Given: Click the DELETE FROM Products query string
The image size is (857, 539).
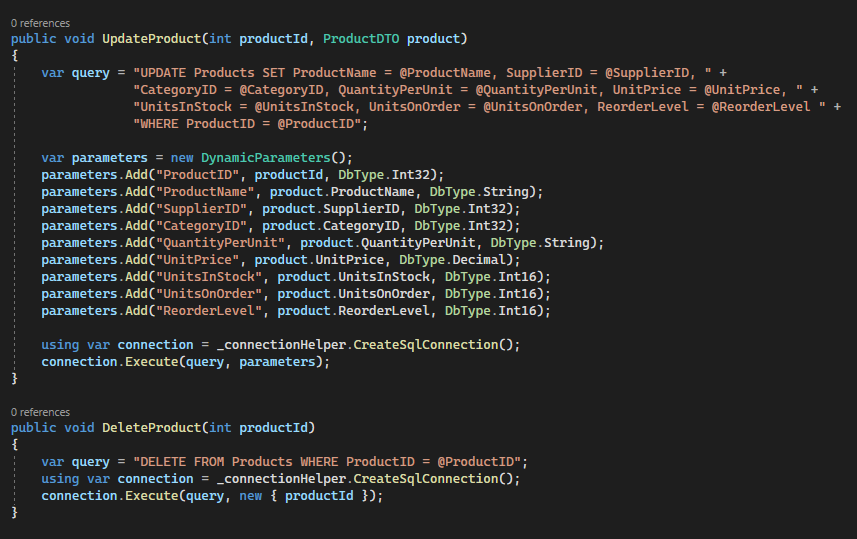Looking at the screenshot, I should coord(327,462).
